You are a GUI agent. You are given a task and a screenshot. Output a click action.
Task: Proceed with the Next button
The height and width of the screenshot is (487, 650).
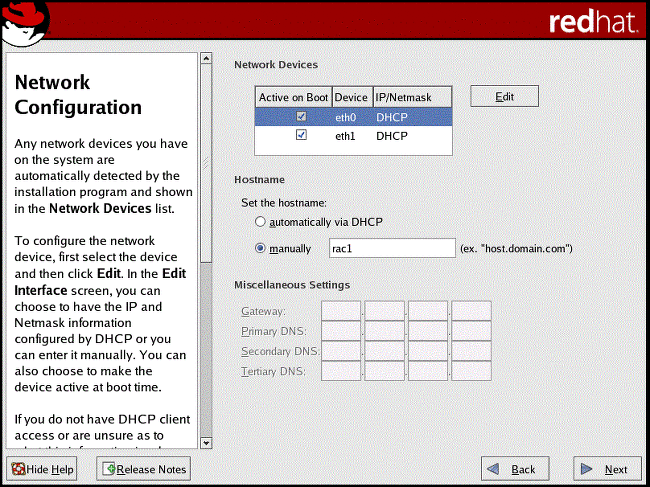[x=607, y=469]
